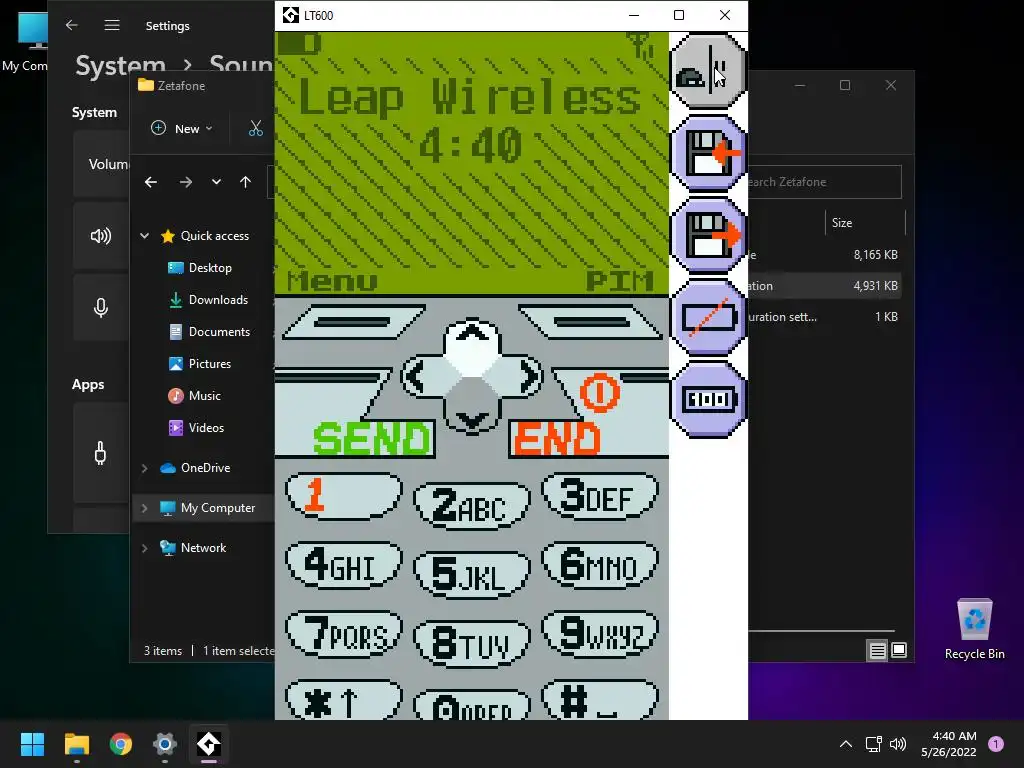Open the New dropdown in Zetafone explorer

[182, 129]
